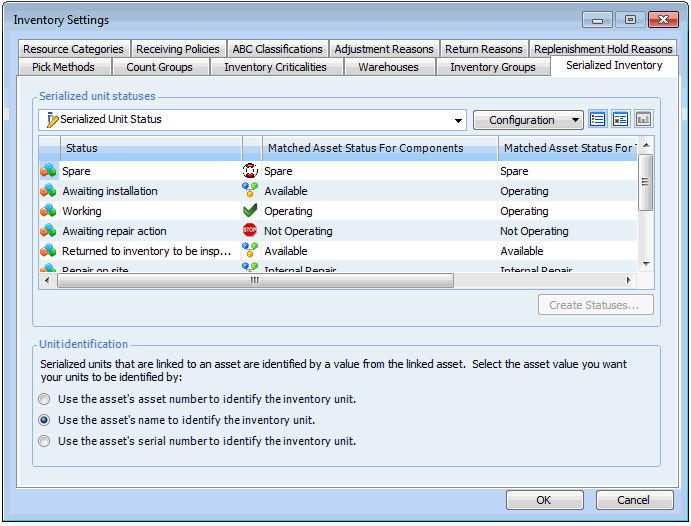
Task: Click the red stop Not Operating icon
Action: [250, 231]
